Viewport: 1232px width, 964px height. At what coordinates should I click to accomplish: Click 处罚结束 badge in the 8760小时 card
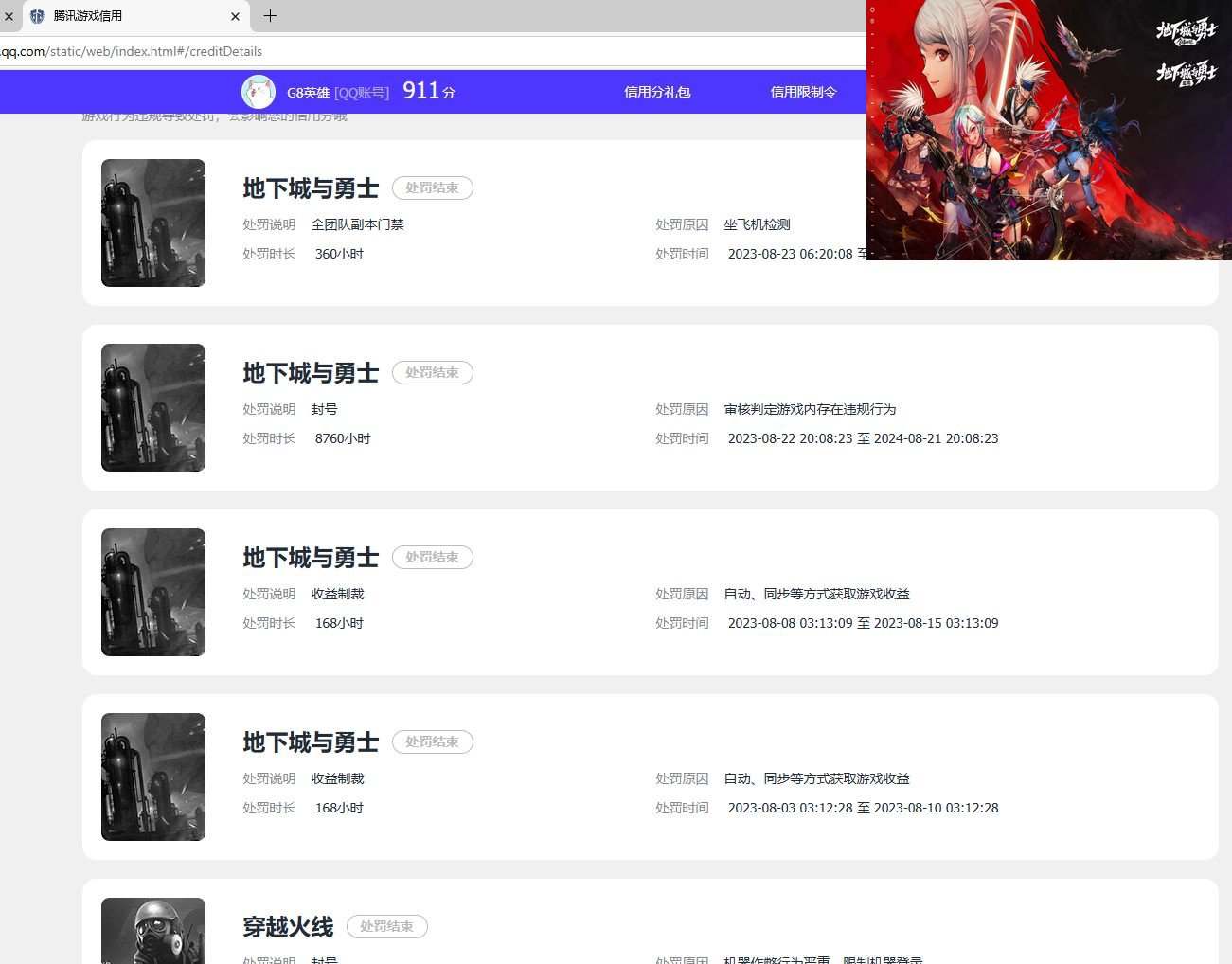[433, 373]
